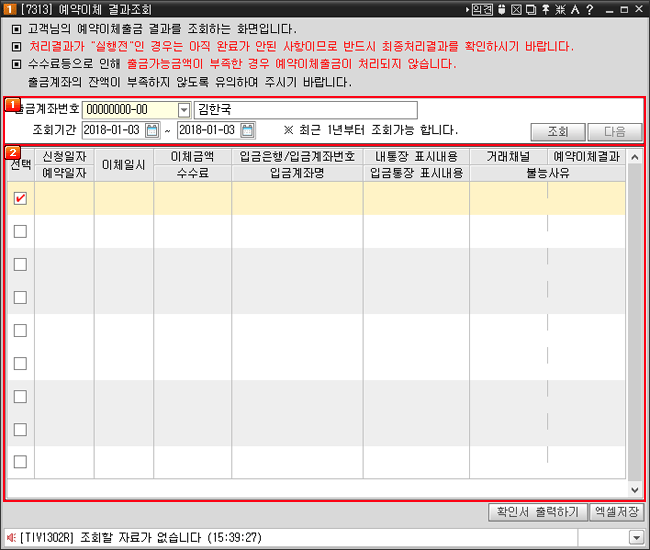The image size is (650, 550).
Task: Expand the status message dropdown at bottom
Action: coord(636,537)
